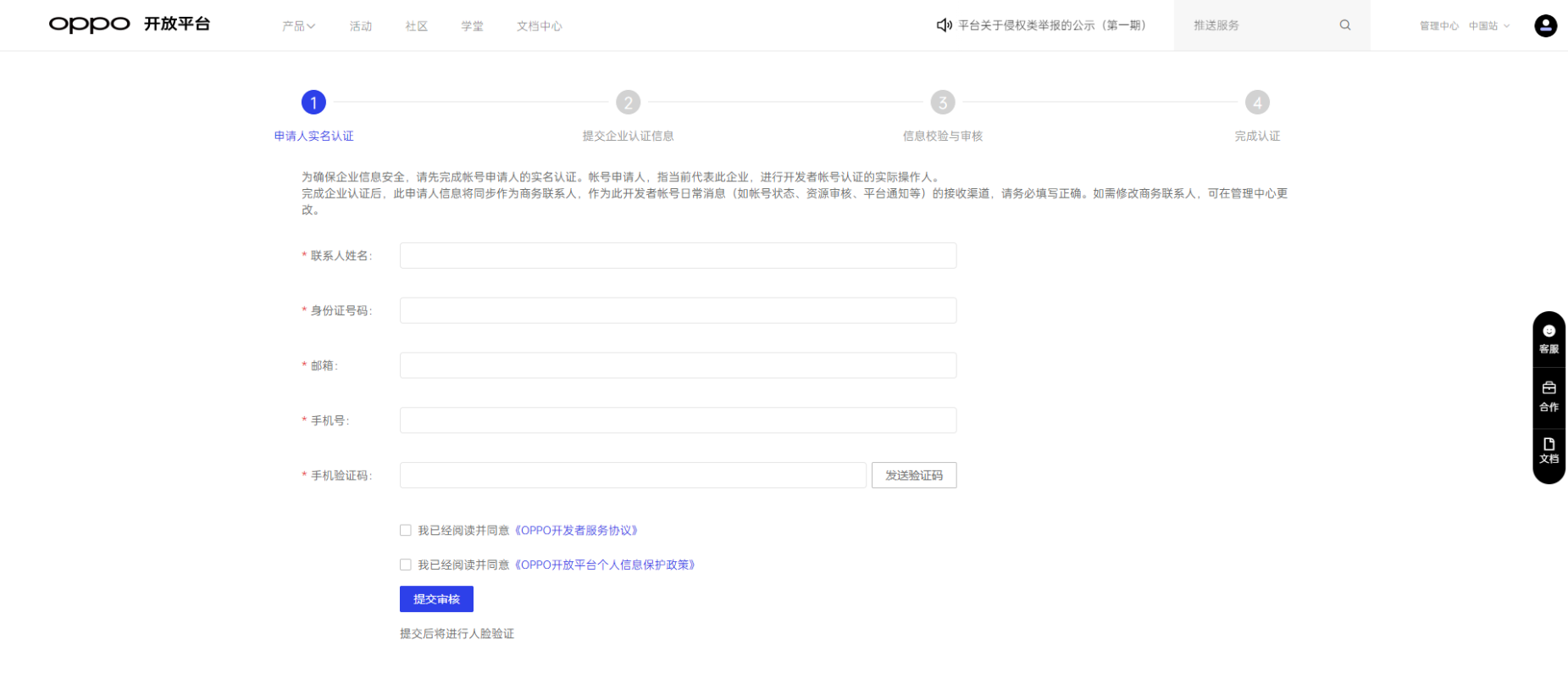The height and width of the screenshot is (679, 1568).
Task: Open 管理中心 in the header
Action: point(1438,26)
